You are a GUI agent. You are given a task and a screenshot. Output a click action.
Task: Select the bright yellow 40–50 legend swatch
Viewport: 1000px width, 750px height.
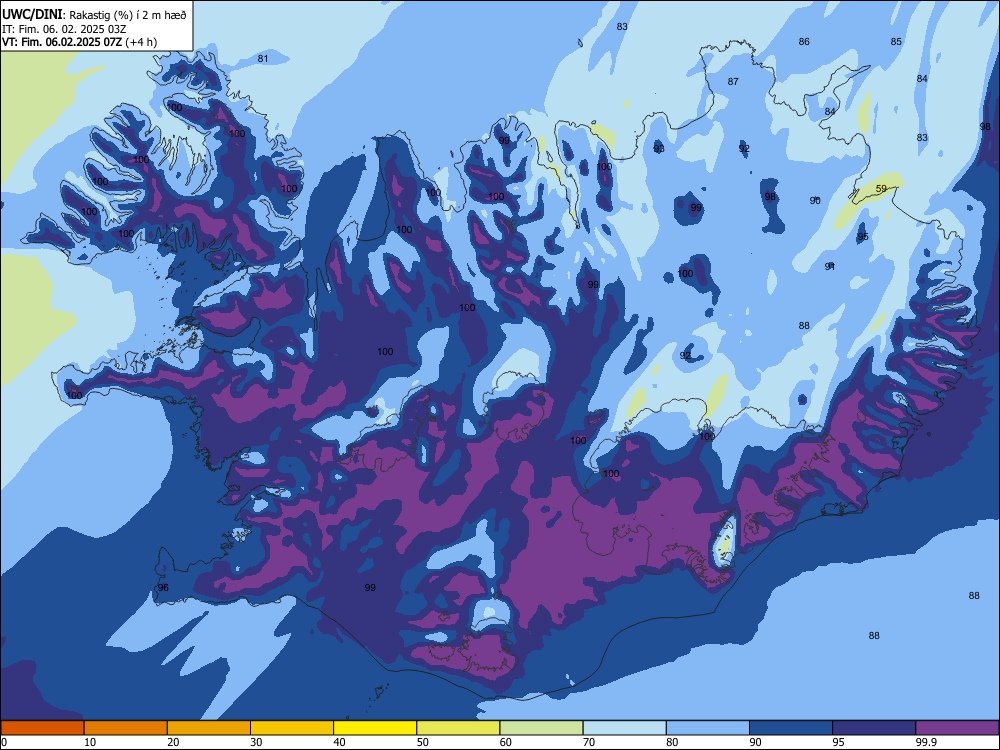pyautogui.click(x=375, y=728)
